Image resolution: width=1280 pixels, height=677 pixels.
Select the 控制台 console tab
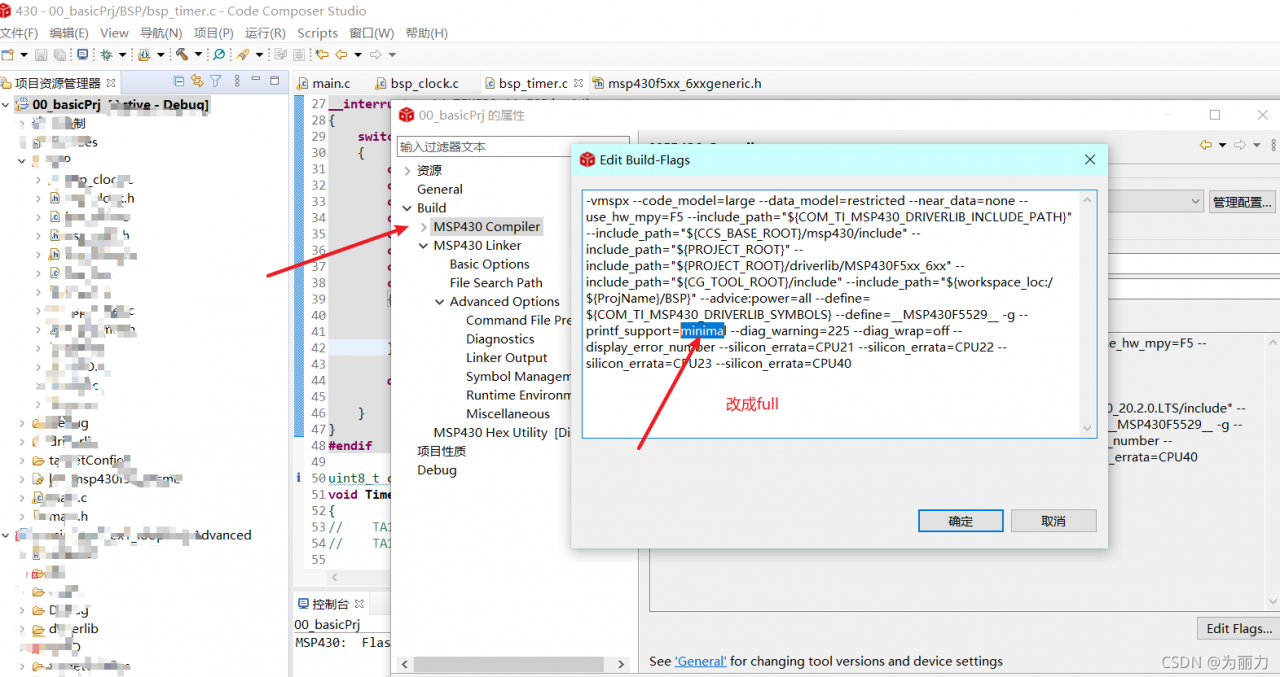click(331, 604)
